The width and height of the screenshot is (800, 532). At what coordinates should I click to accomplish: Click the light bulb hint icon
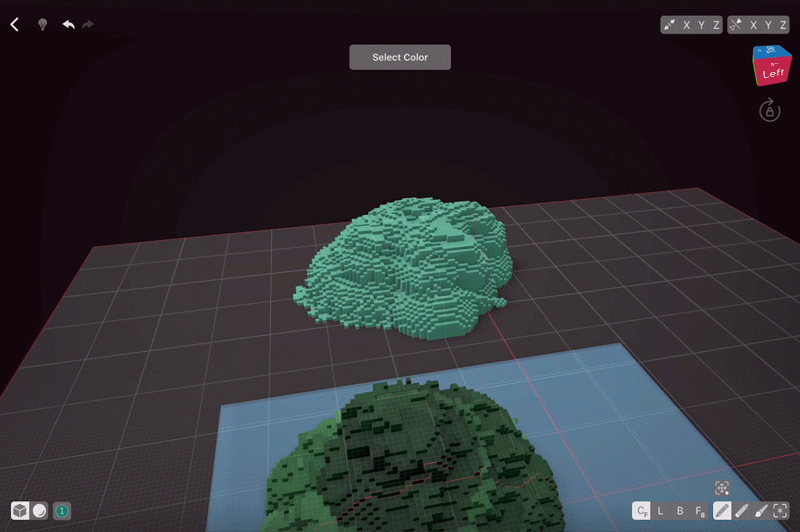[43, 24]
